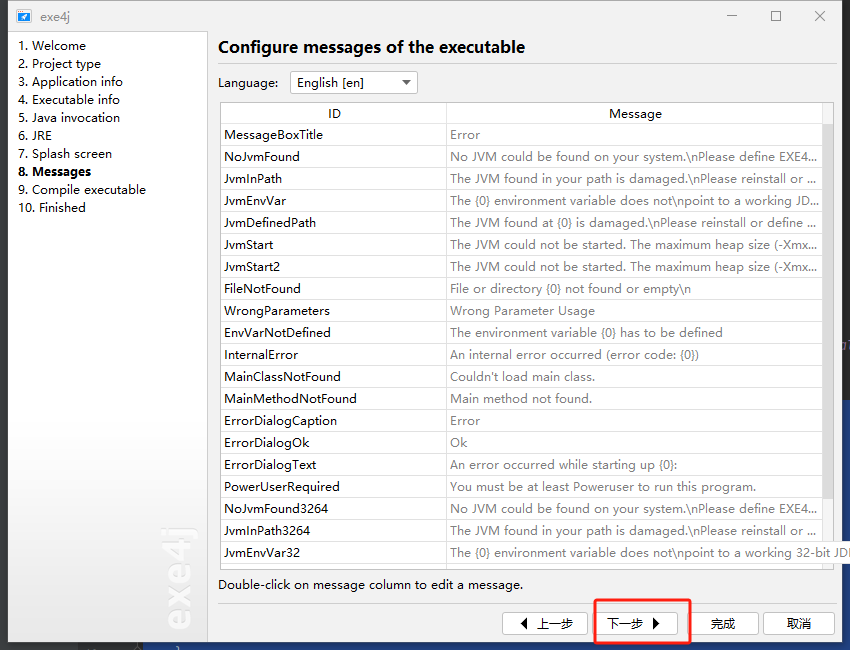Click the message text in the JvmEnvVar row
This screenshot has width=850, height=650.
[x=634, y=201]
